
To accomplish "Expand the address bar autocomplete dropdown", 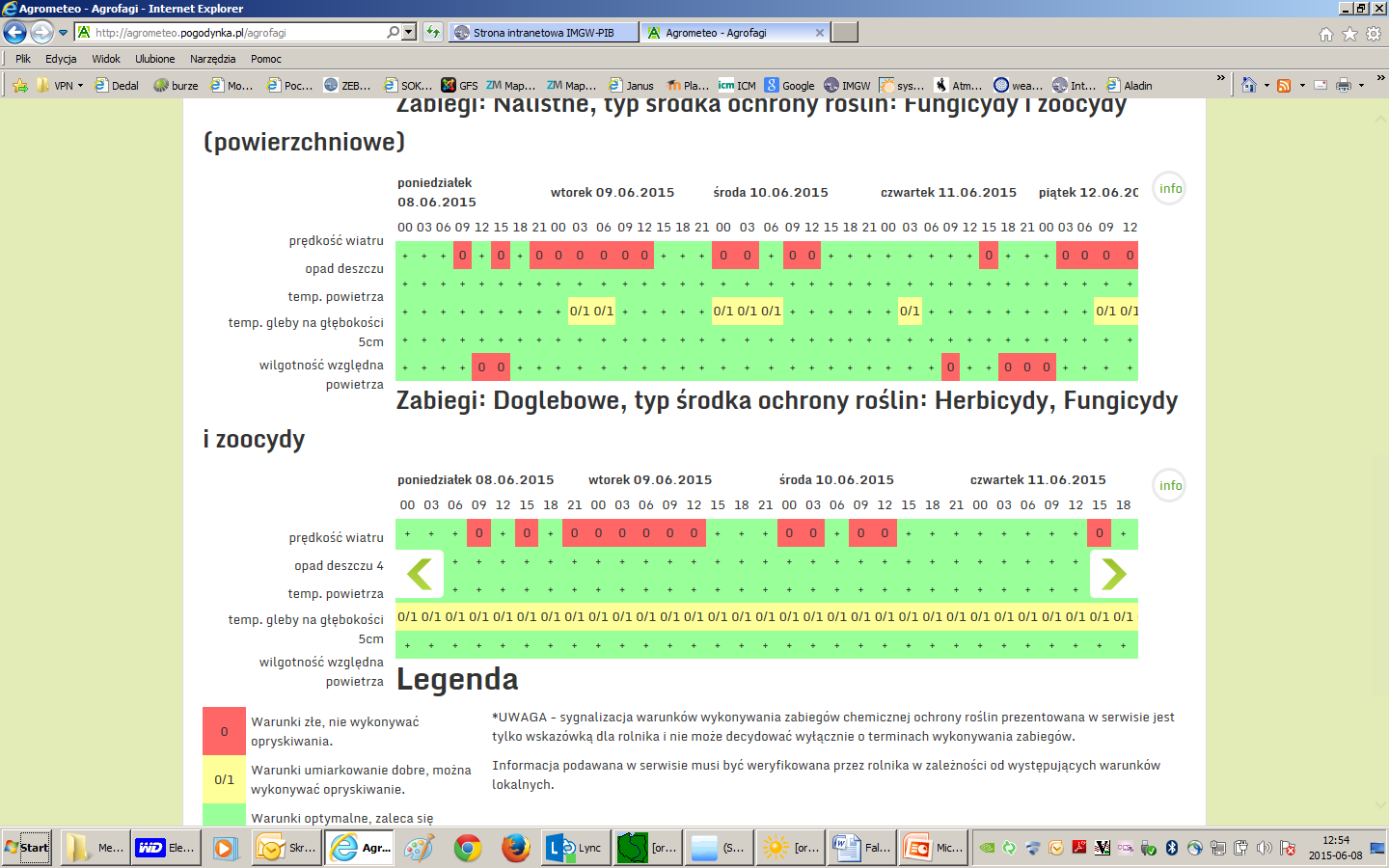I will point(409,33).
